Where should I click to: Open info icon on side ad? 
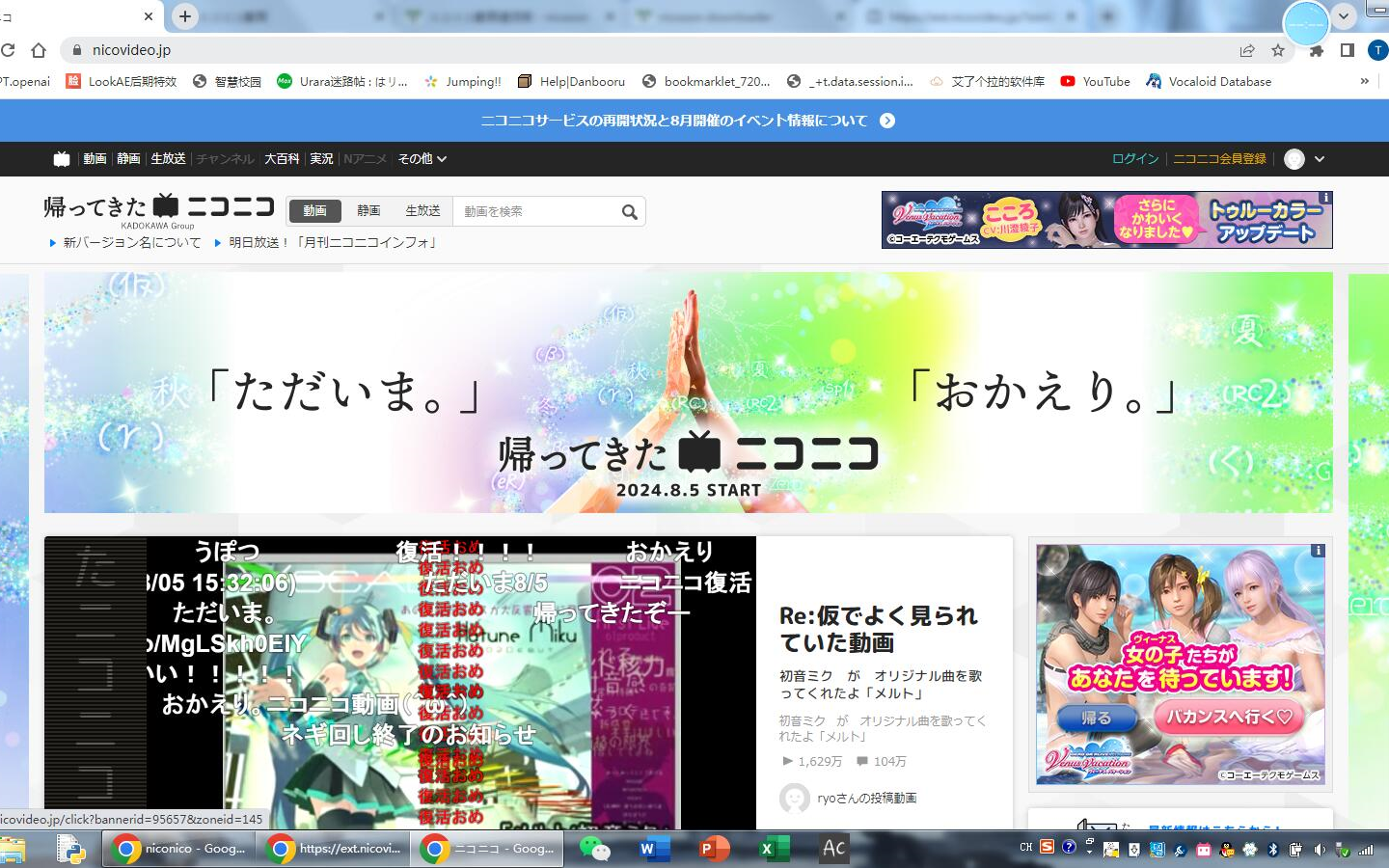click(x=1318, y=551)
